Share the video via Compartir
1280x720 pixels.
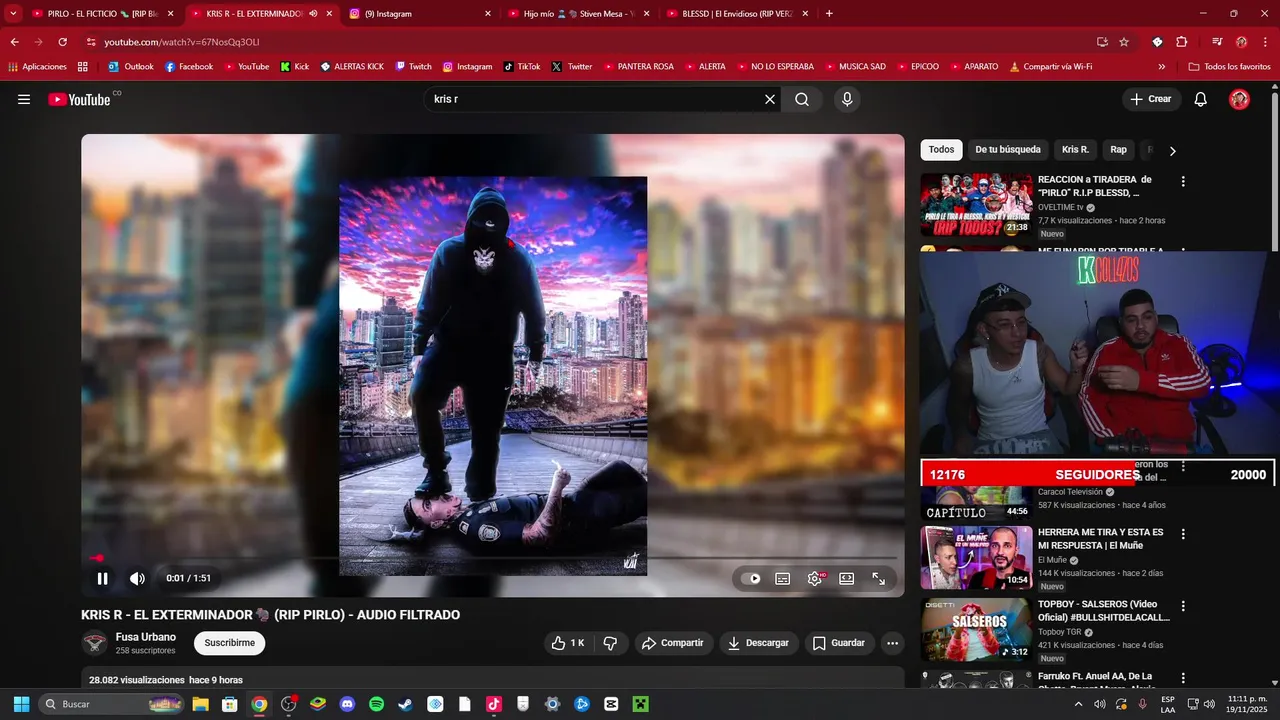673,643
